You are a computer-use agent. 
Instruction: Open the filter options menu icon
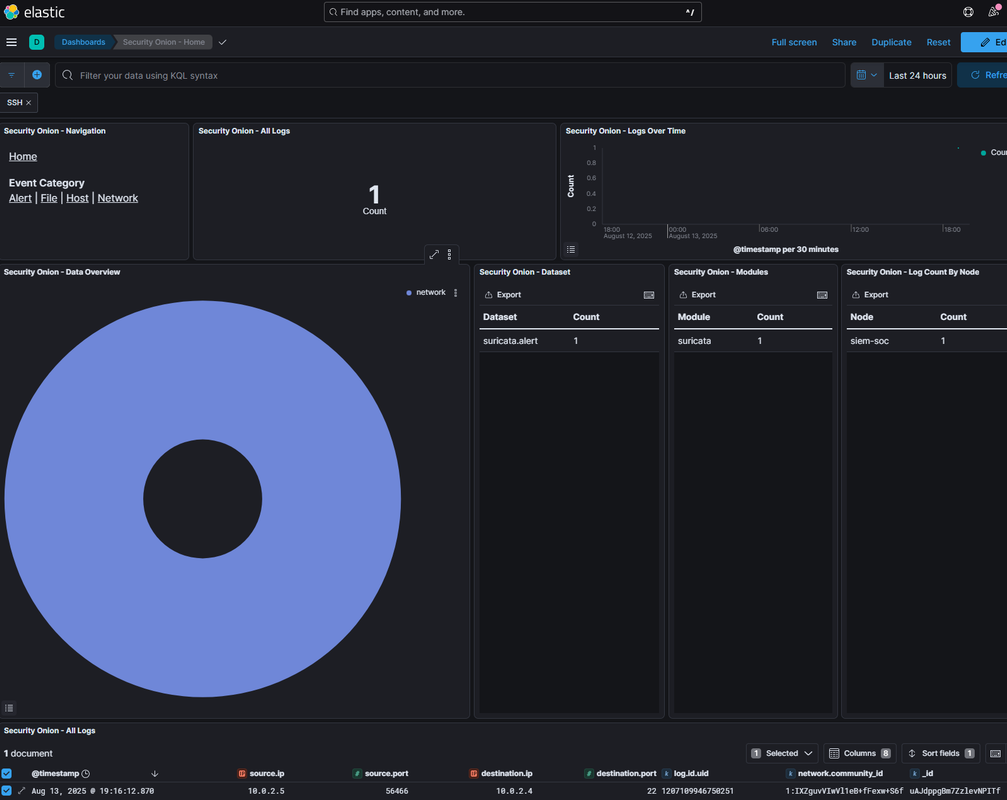pyautogui.click(x=12, y=75)
